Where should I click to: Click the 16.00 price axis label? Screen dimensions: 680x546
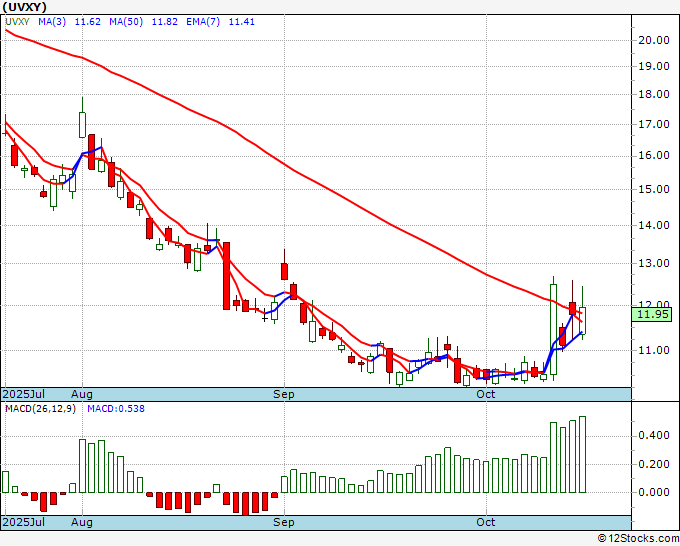(654, 156)
